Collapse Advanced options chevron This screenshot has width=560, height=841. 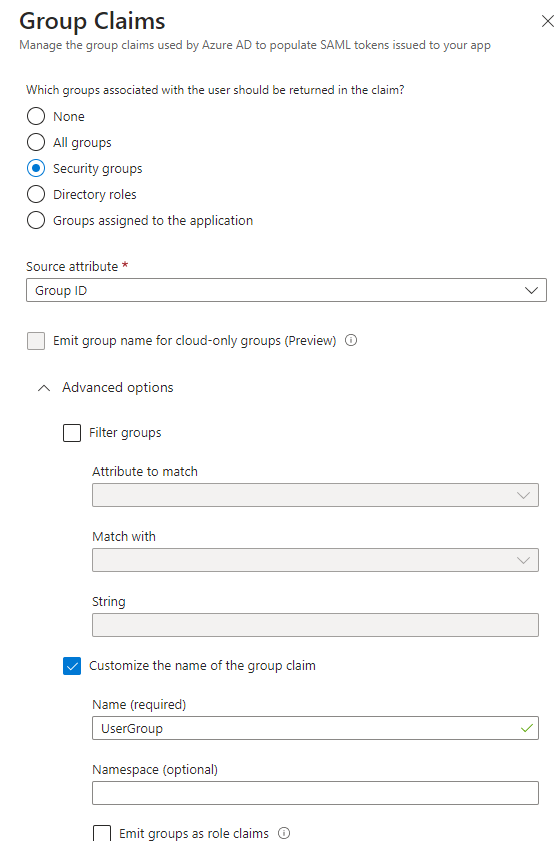point(44,388)
